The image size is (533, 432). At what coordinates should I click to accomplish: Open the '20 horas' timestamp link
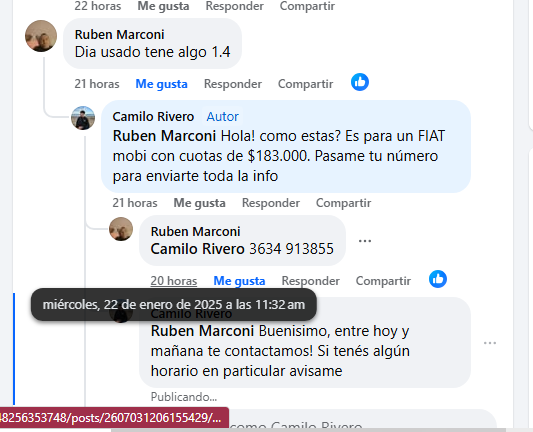174,281
